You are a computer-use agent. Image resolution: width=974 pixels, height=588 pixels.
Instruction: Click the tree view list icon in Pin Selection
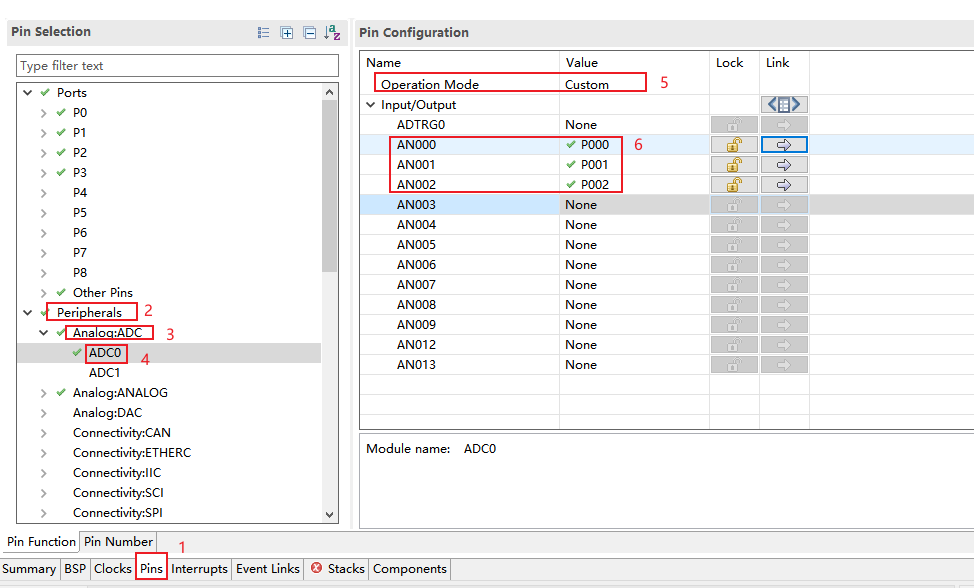264,33
